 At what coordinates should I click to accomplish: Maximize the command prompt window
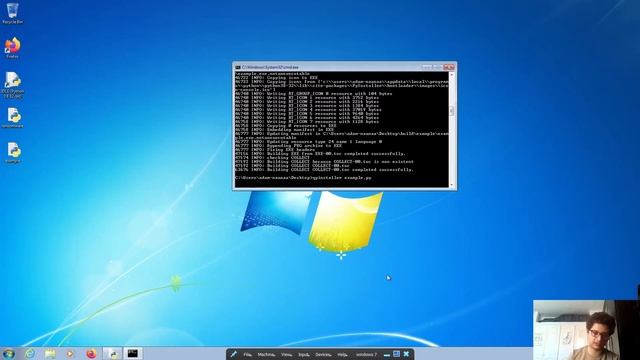point(437,67)
